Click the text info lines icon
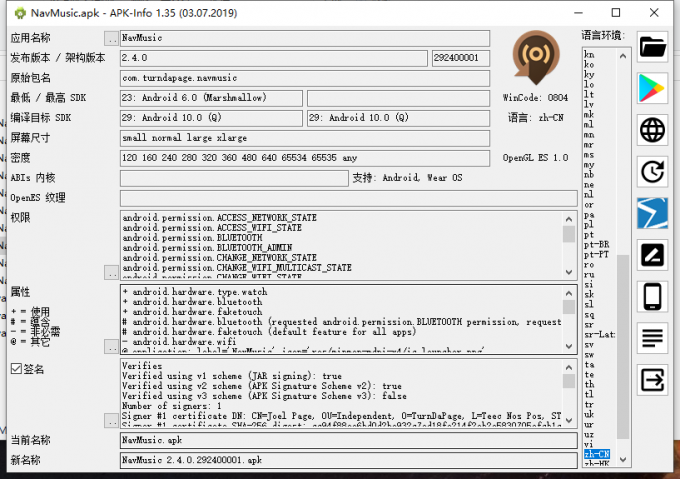This screenshot has width=680, height=479. [652, 338]
